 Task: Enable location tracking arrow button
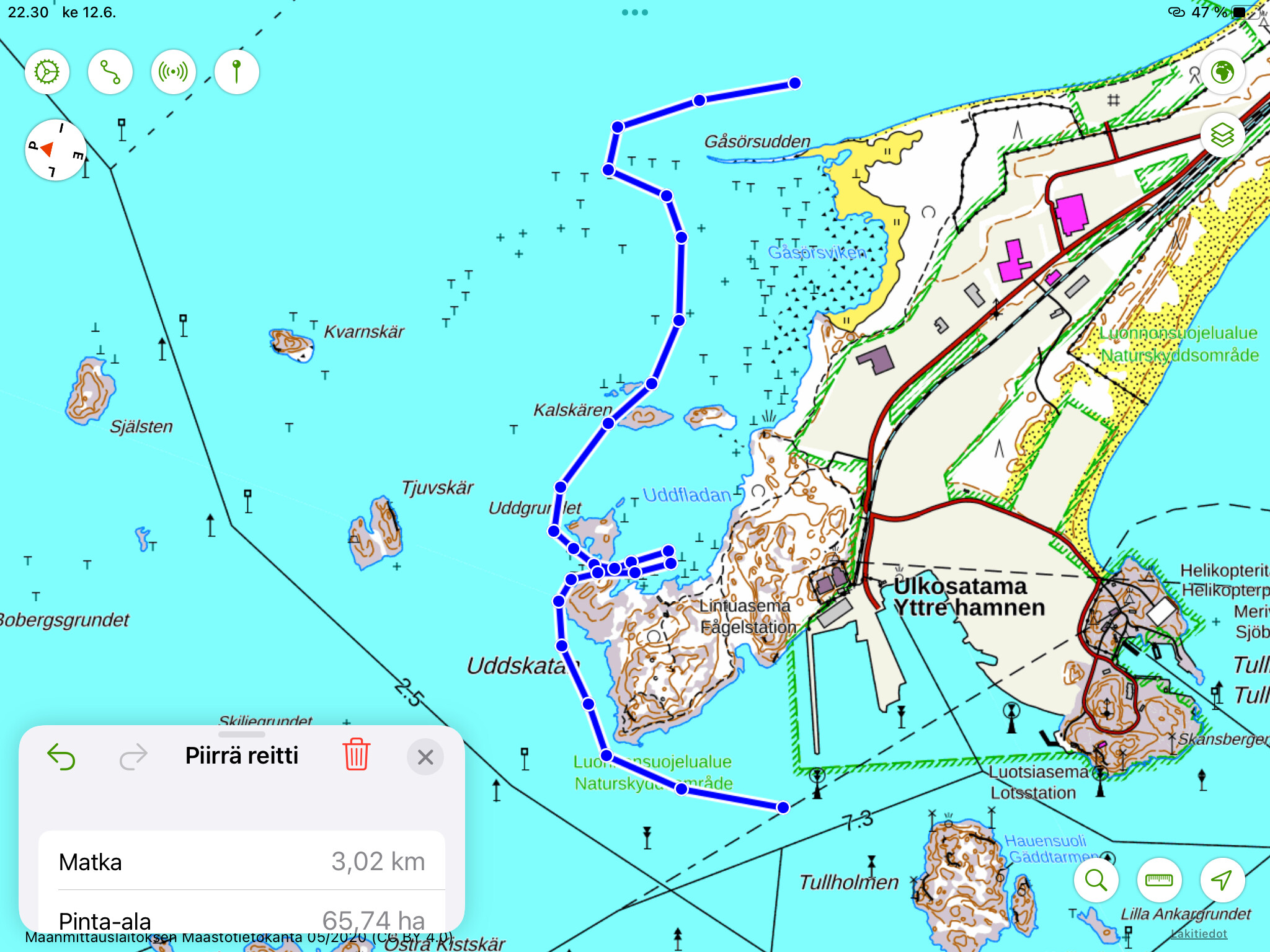pos(1222,879)
